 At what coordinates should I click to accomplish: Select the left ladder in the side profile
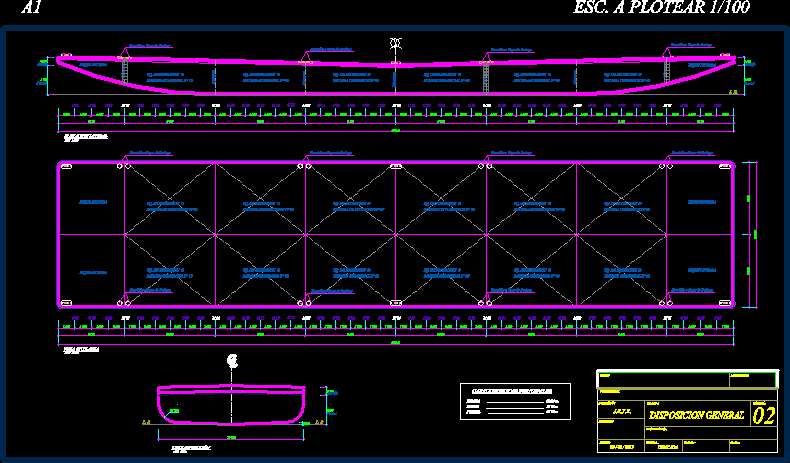[125, 70]
